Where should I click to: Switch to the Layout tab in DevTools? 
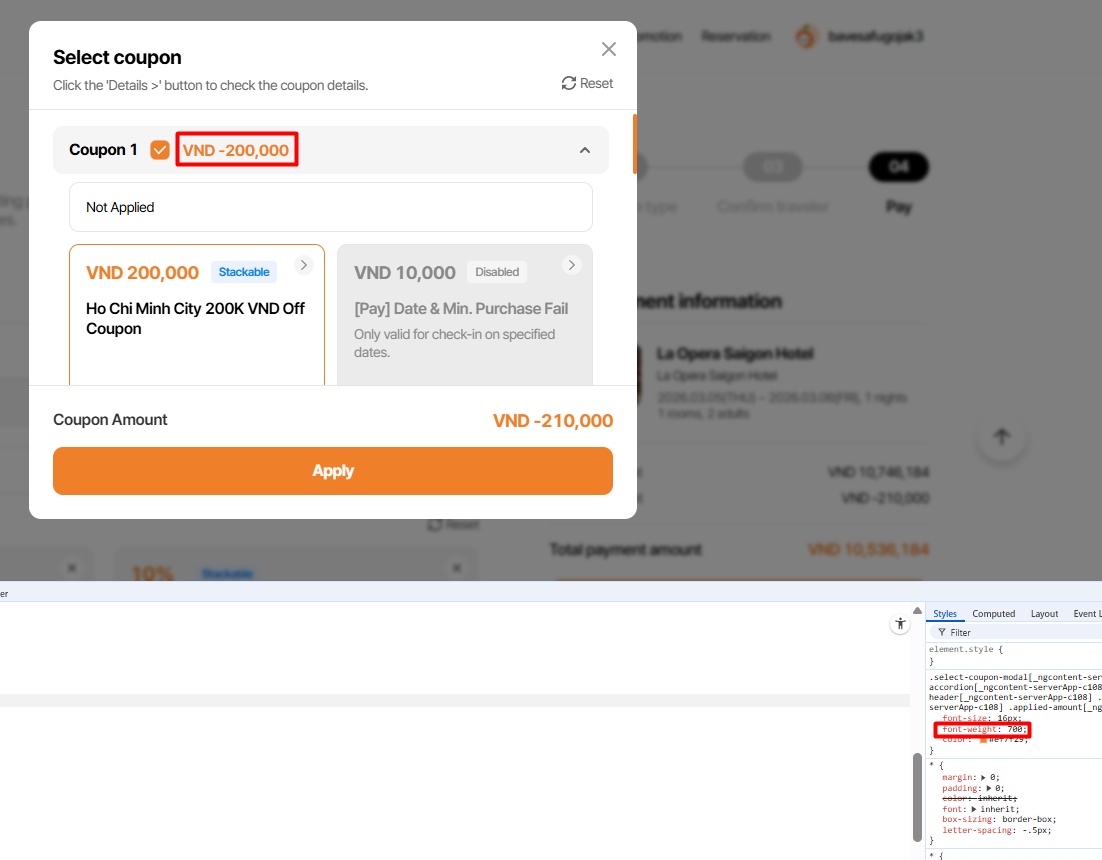(1044, 613)
